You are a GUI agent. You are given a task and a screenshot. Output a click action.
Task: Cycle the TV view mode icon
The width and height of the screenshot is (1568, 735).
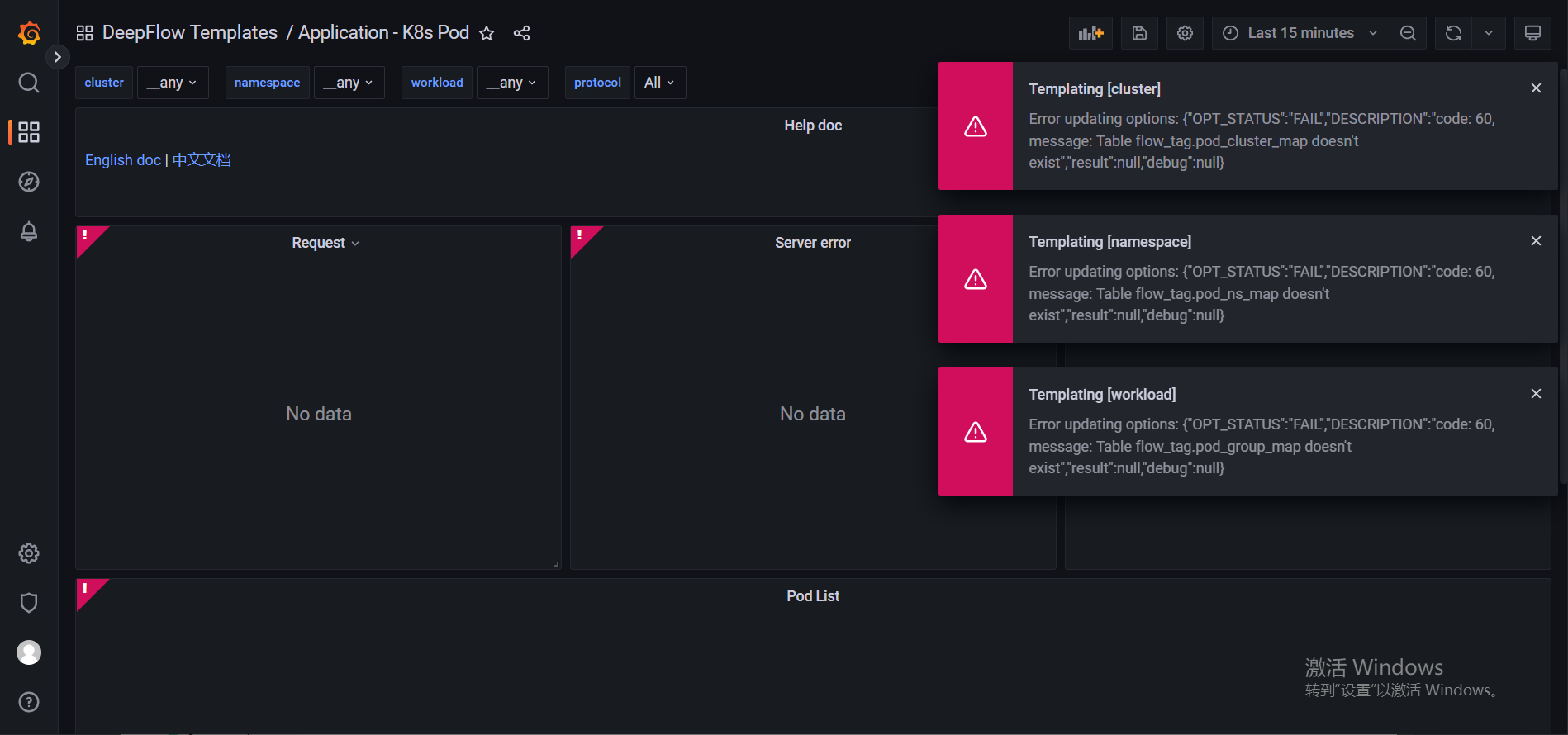pos(1532,33)
